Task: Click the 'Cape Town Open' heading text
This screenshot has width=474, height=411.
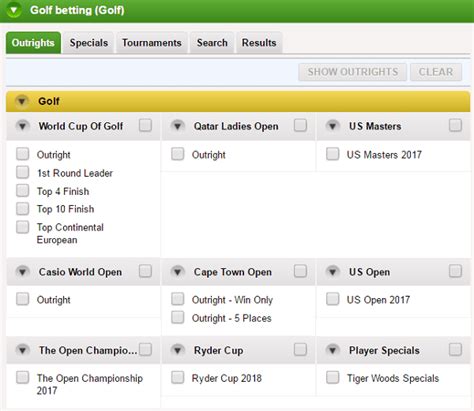Action: click(233, 272)
